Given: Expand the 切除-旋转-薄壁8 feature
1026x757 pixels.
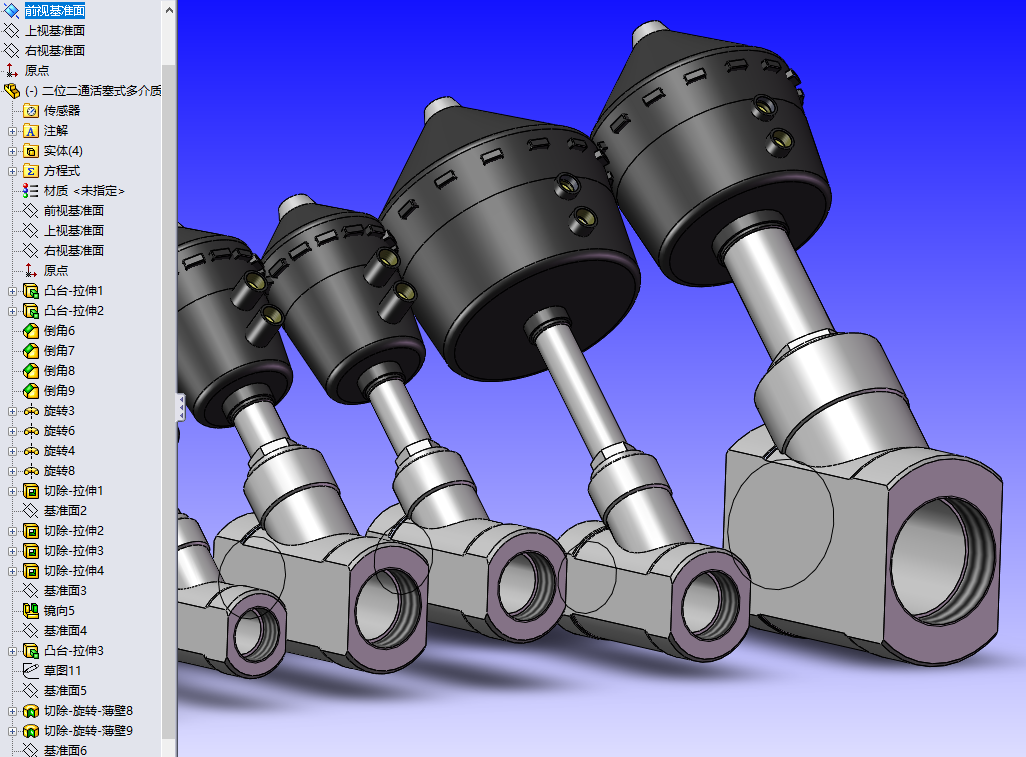Looking at the screenshot, I should 12,711.
